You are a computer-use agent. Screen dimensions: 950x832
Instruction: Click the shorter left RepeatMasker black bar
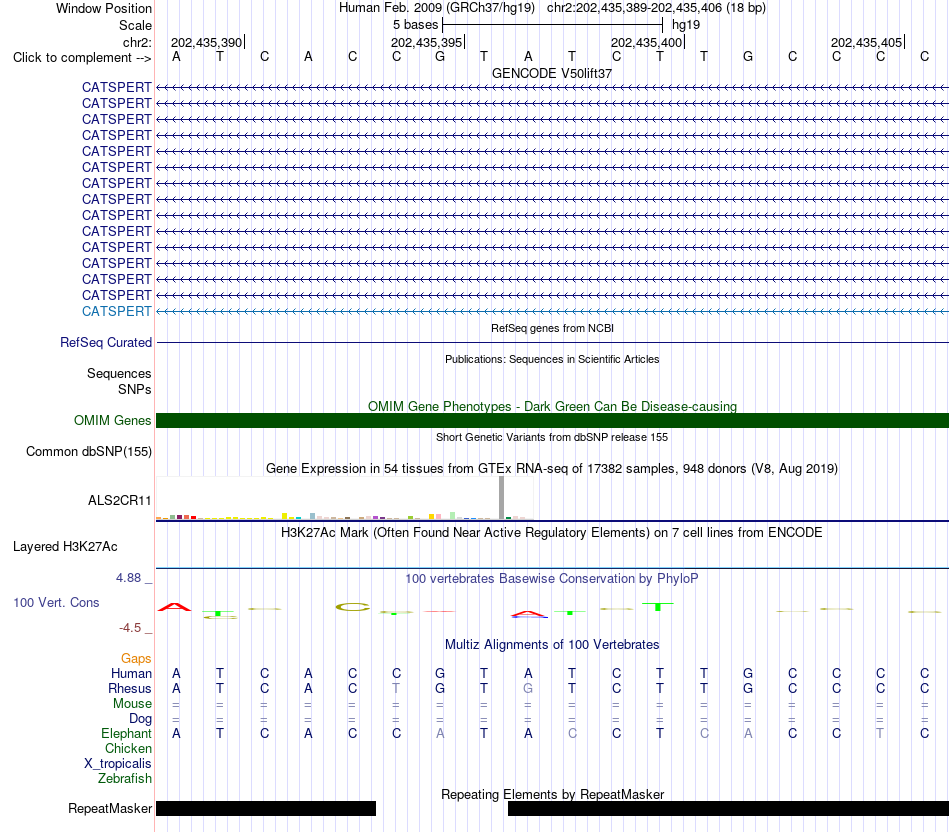266,808
